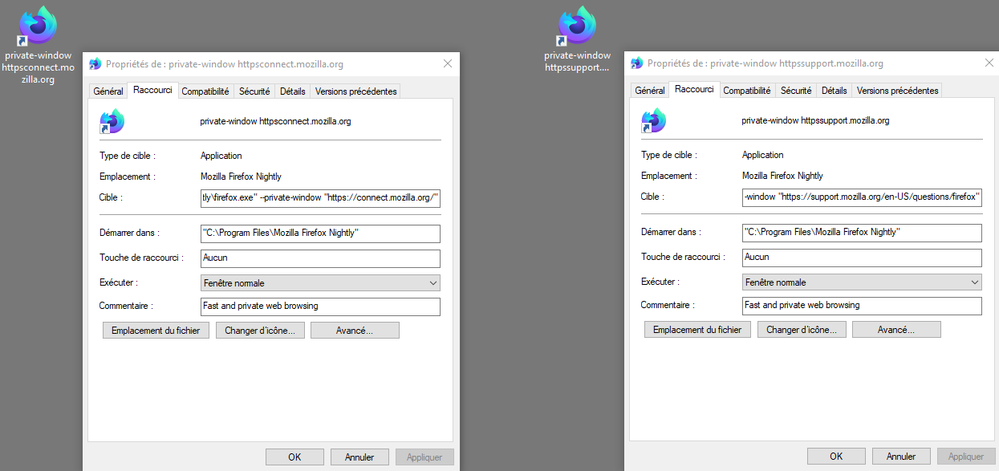Open Avancé settings in left dialog

pyautogui.click(x=354, y=330)
